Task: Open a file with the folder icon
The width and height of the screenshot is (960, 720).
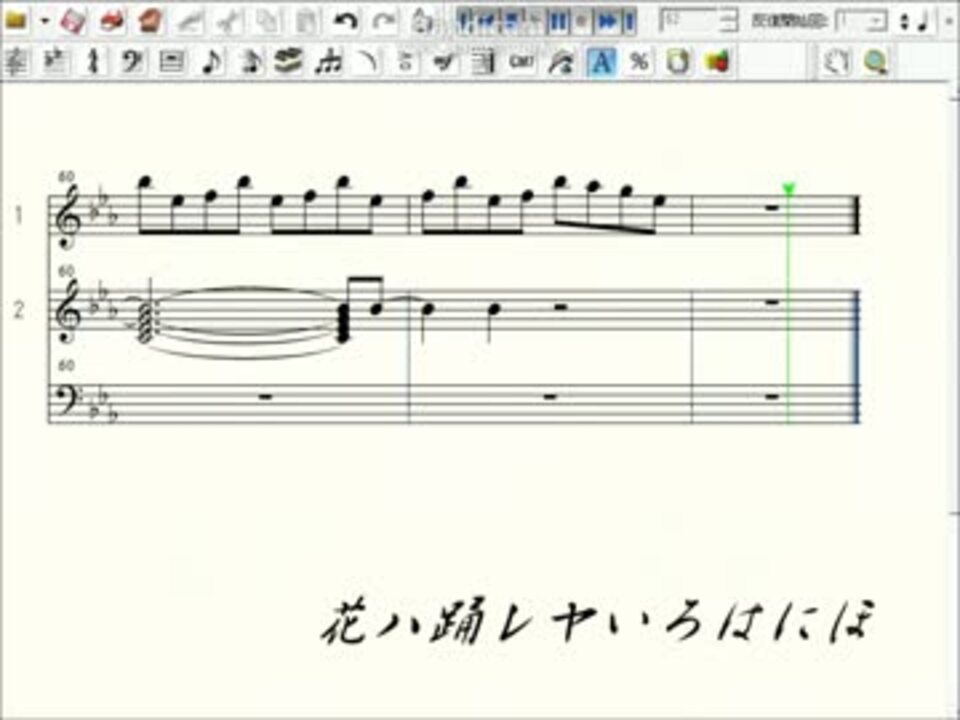Action: [15, 21]
